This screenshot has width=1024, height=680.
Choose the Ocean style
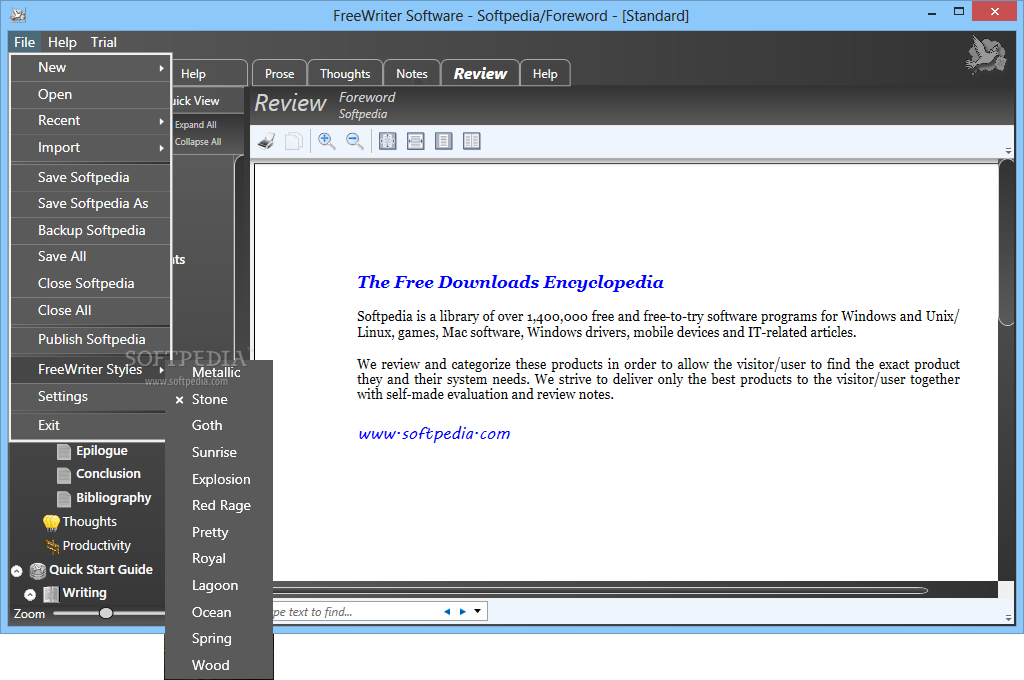[x=219, y=612]
